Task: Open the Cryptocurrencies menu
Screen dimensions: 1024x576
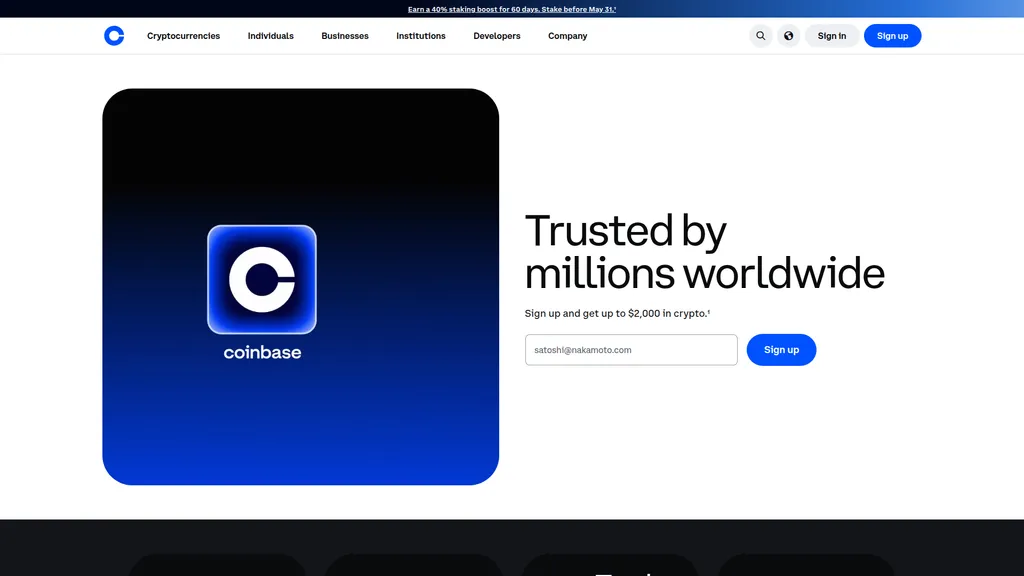Action: coord(184,36)
